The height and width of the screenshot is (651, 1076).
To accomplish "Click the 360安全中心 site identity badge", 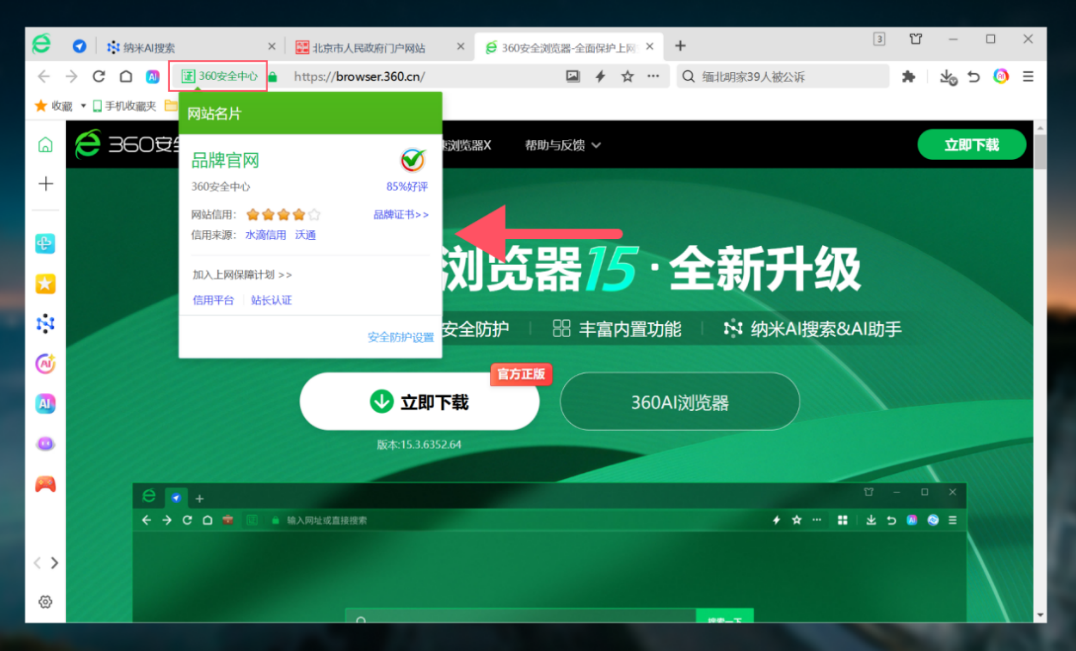I will pos(218,76).
